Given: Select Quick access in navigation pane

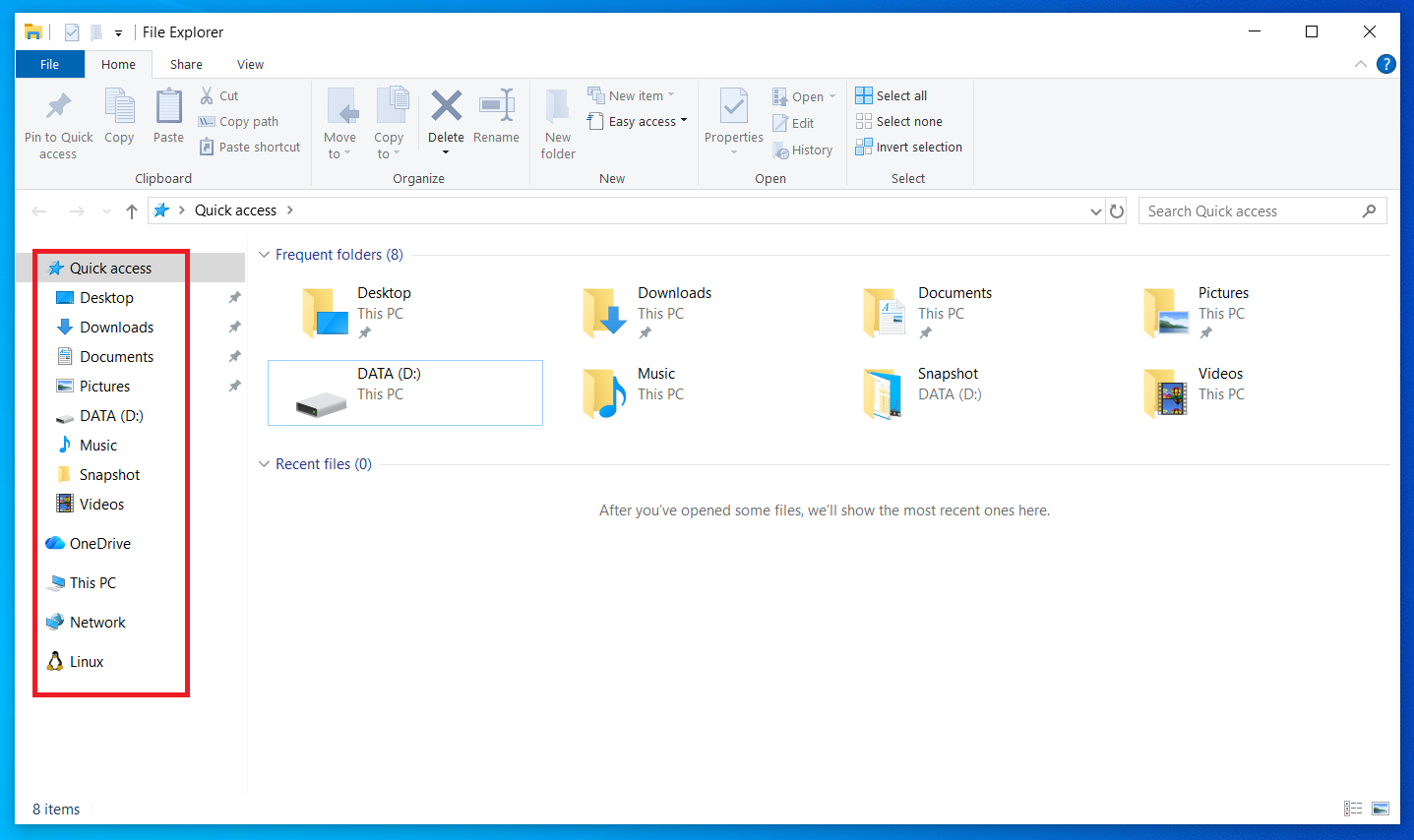Looking at the screenshot, I should click(131, 268).
